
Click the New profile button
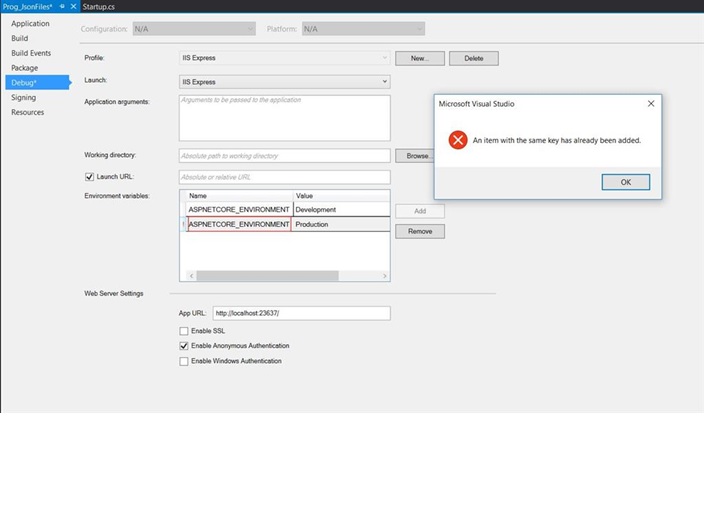[x=420, y=58]
